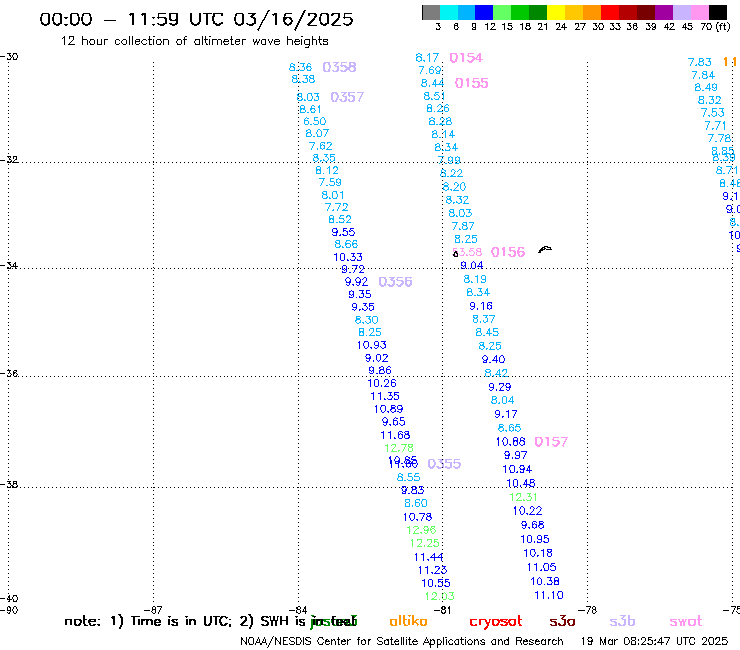Click the title '00:00 – 11:59 UTC 03/16/2025'
The height and width of the screenshot is (650, 740).
click(196, 19)
